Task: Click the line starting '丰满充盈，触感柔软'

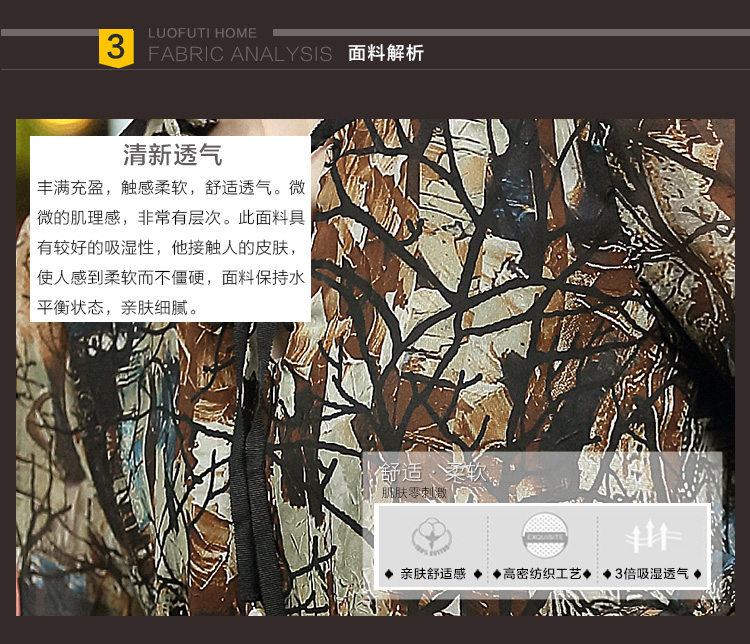Action: tap(171, 188)
